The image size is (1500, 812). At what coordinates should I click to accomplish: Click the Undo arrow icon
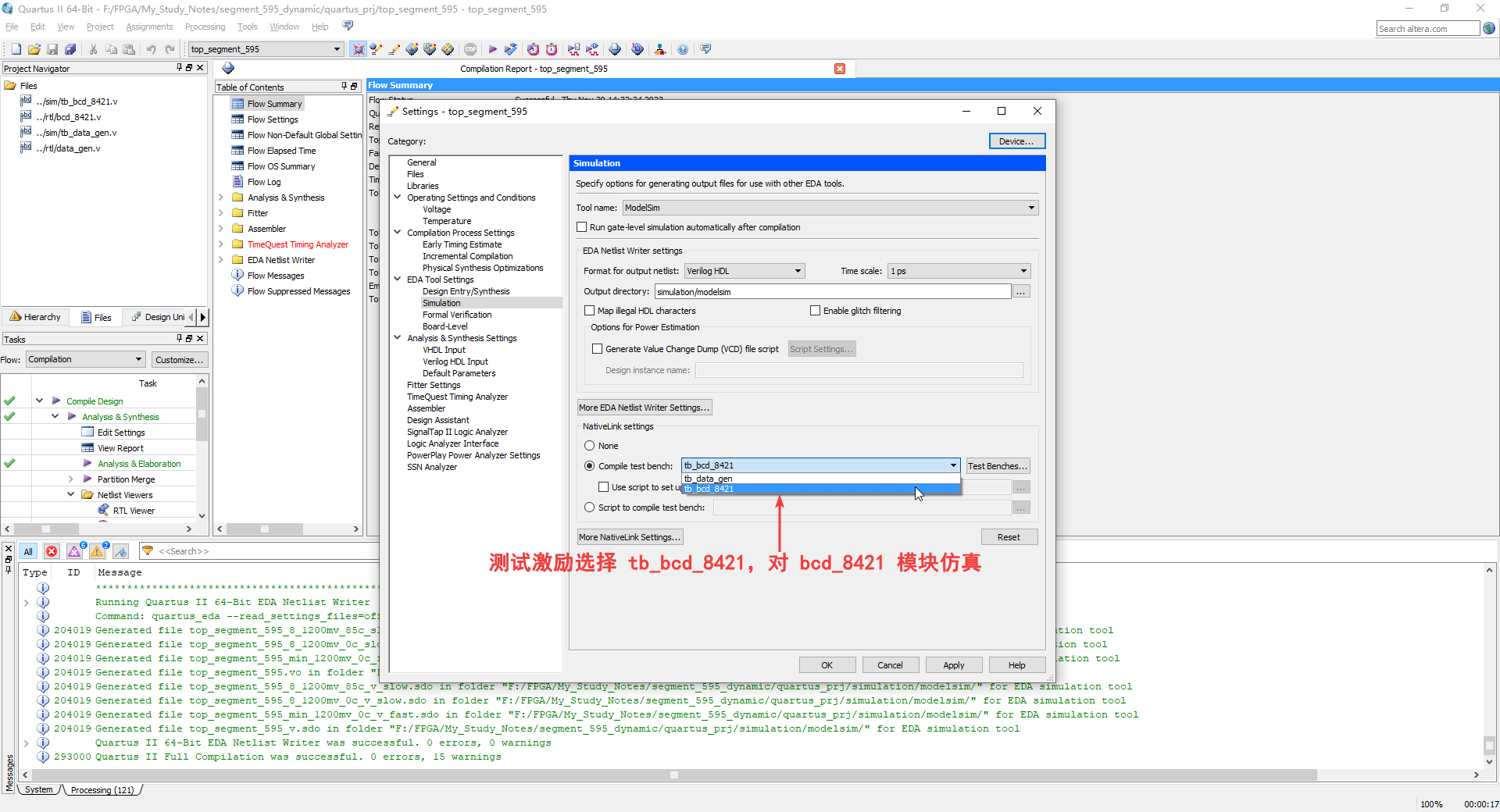click(x=152, y=49)
